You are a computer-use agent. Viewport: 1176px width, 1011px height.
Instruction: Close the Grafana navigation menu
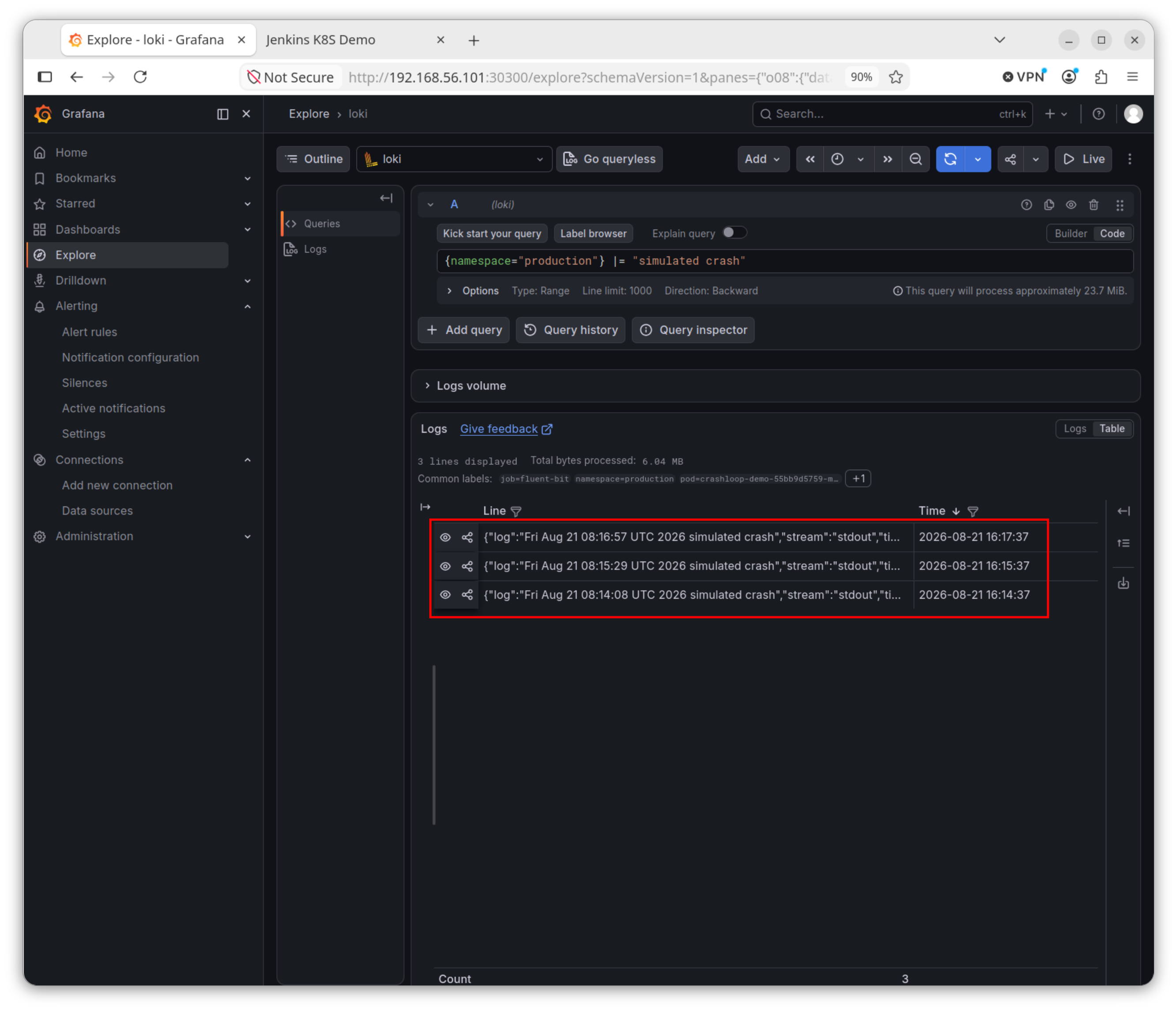point(246,114)
